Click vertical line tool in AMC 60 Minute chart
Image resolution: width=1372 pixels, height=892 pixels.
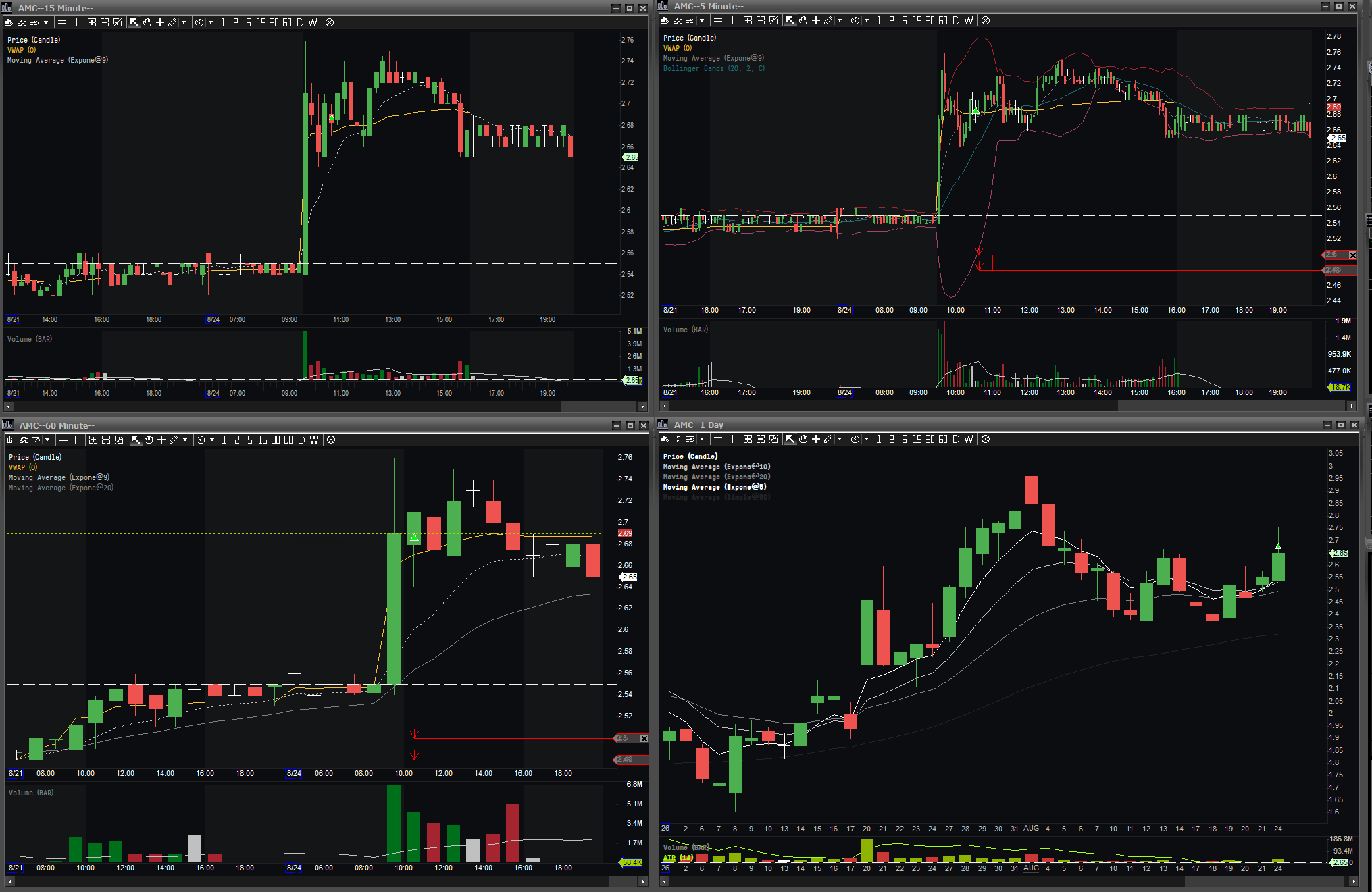(77, 440)
